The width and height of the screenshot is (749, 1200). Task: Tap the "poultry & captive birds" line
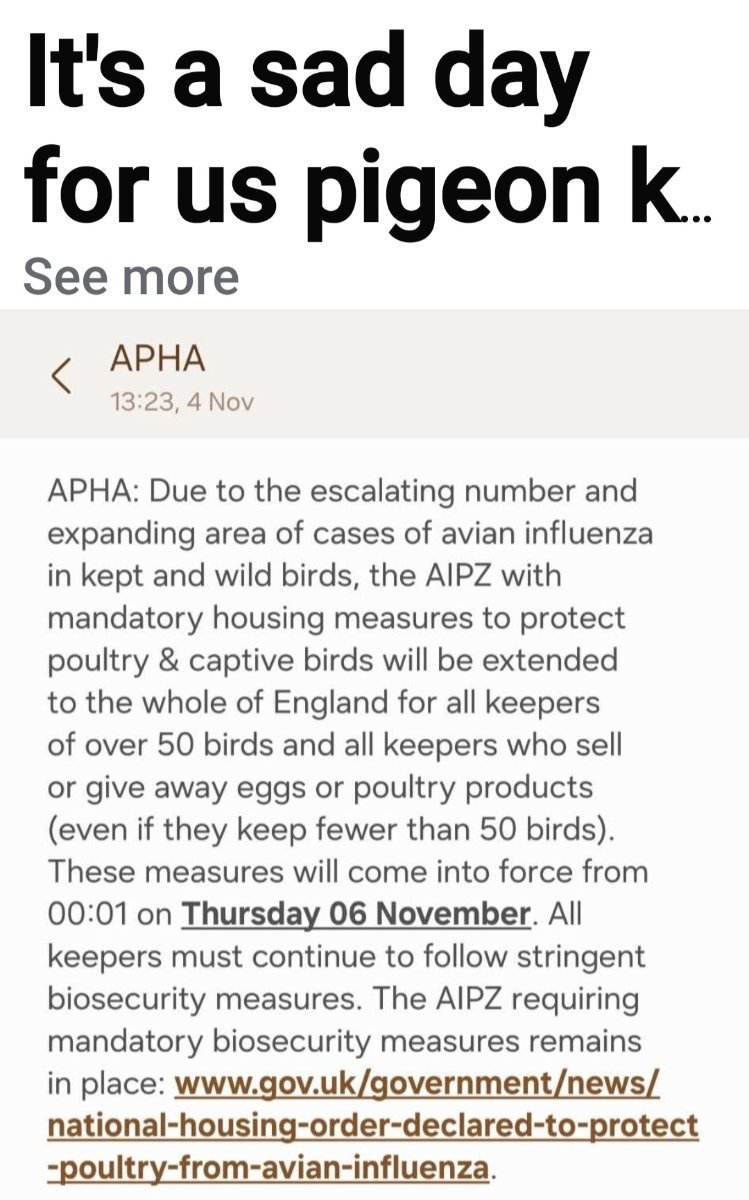point(332,660)
